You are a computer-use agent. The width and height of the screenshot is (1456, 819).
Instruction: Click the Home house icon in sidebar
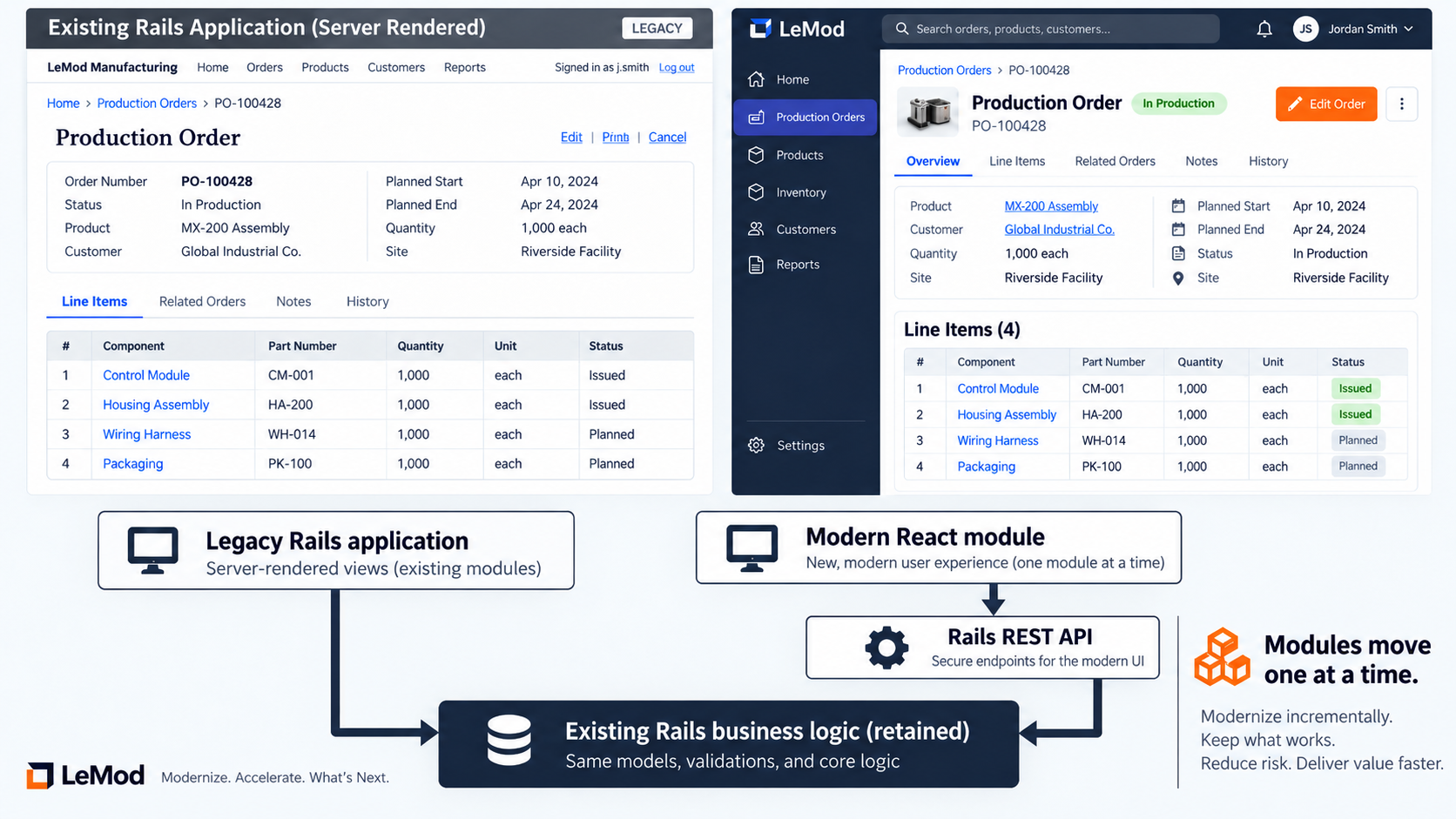pos(756,79)
